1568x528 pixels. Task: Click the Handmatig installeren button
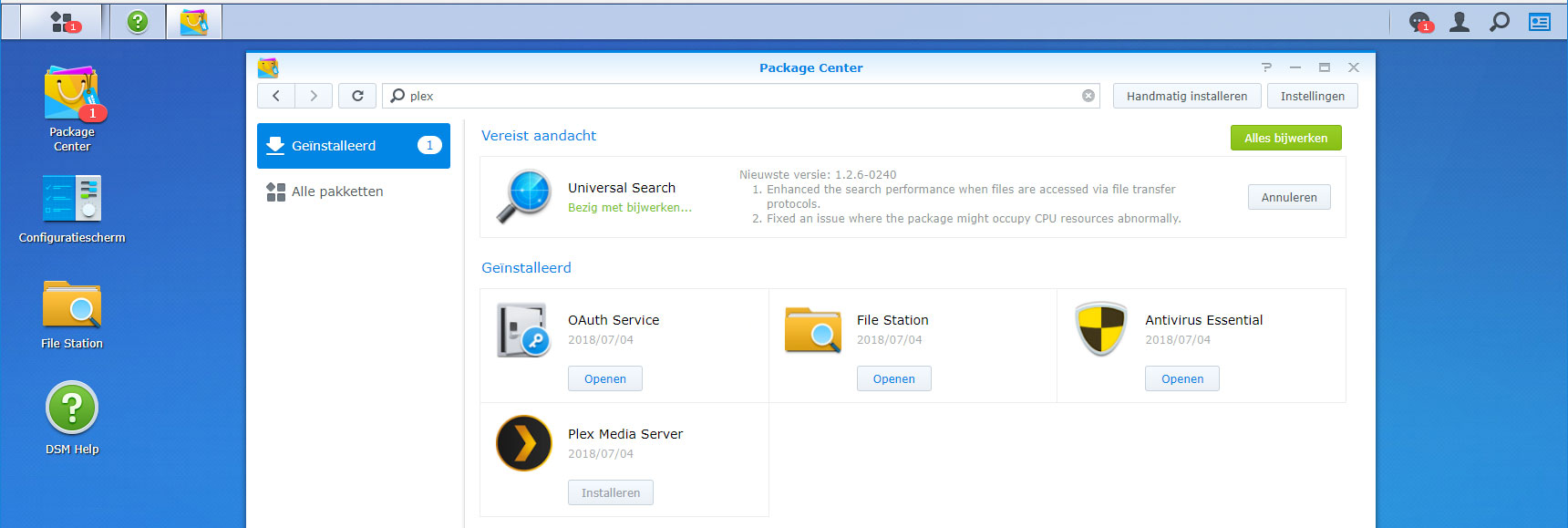coord(1187,96)
